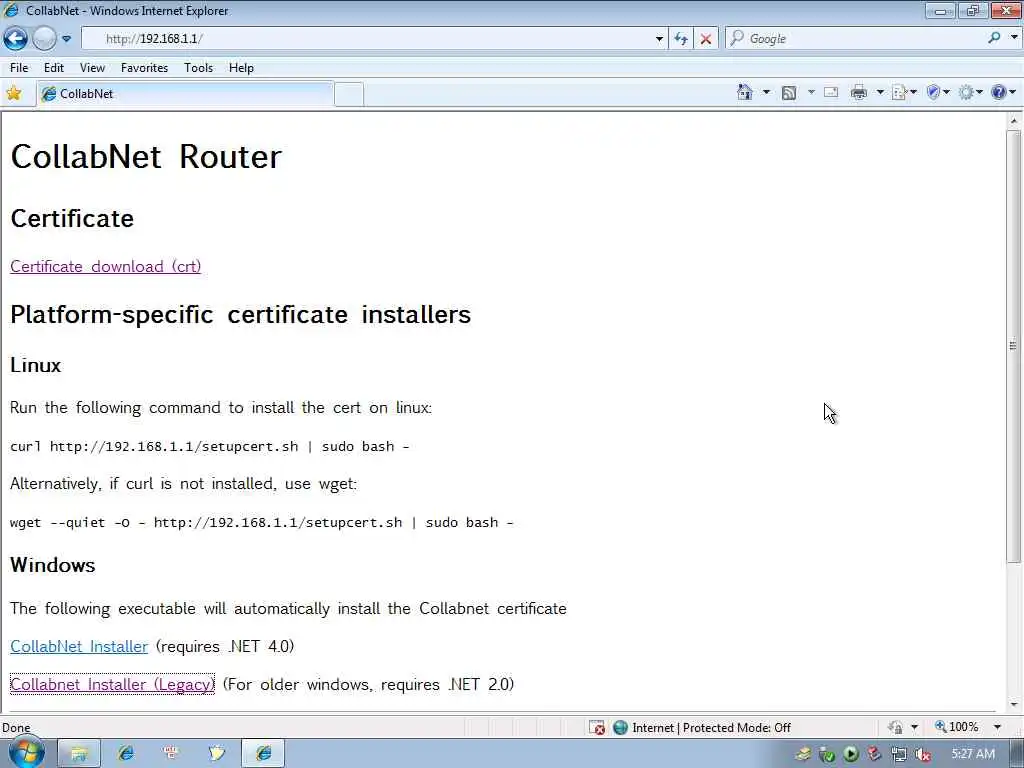The height and width of the screenshot is (768, 1024).
Task: Open the Help question-mark icon
Action: pyautogui.click(x=999, y=93)
